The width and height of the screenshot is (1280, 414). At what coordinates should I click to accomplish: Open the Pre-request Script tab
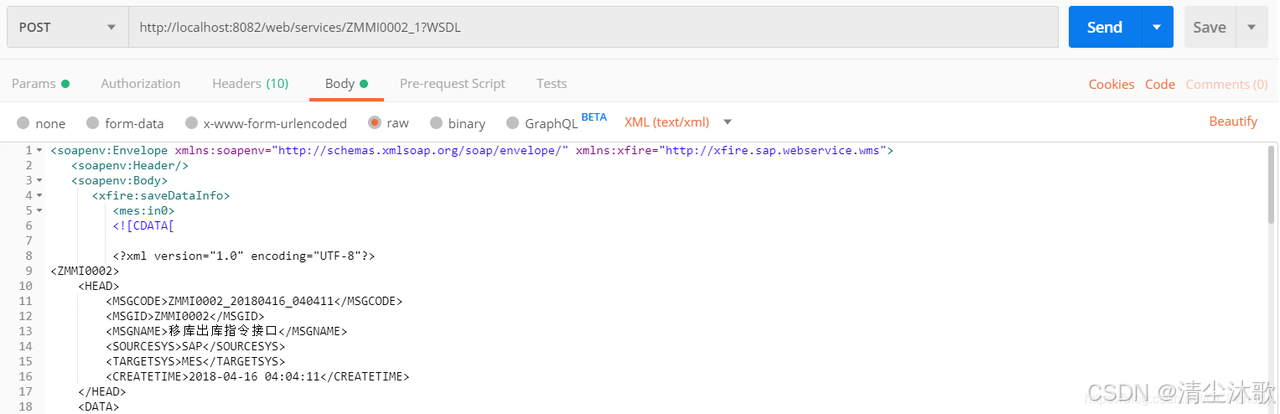click(x=452, y=84)
